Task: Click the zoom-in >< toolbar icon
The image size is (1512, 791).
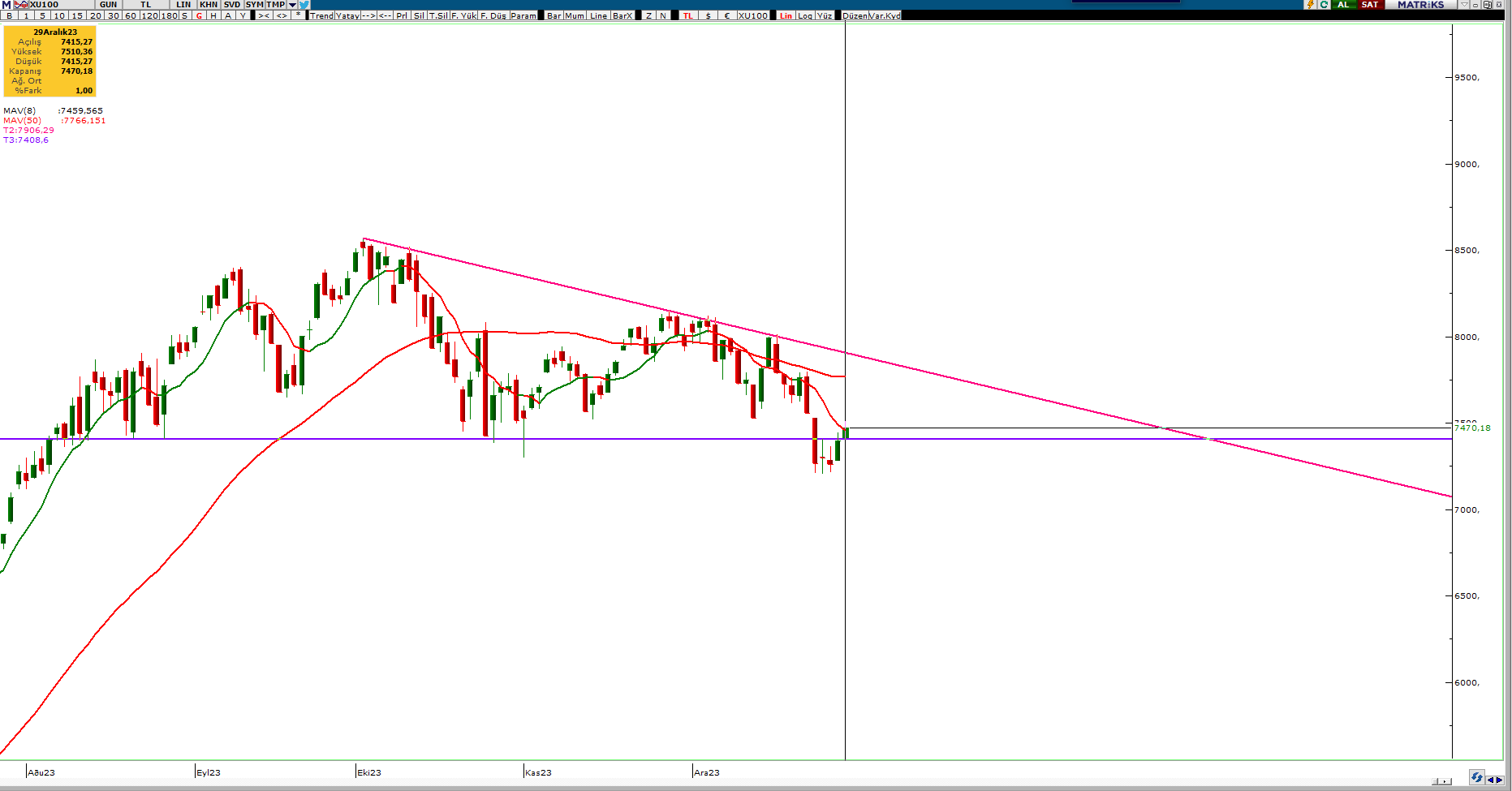Action: pyautogui.click(x=264, y=15)
